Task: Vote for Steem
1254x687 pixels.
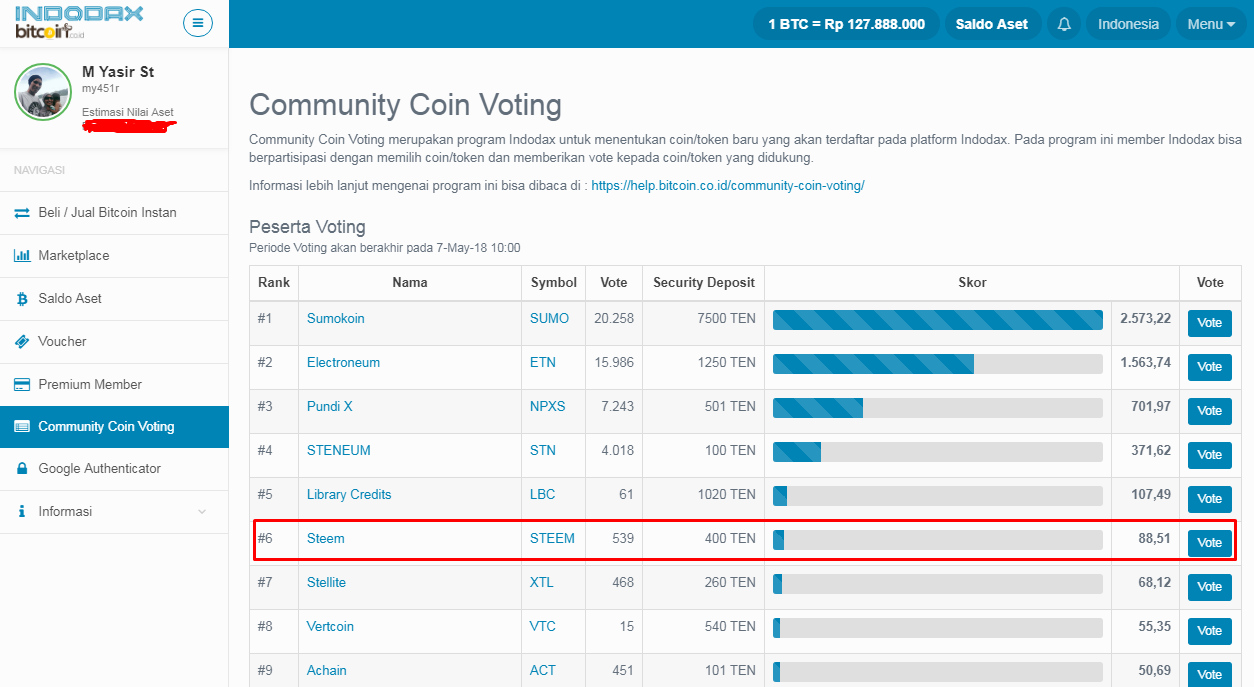Action: coord(1209,543)
